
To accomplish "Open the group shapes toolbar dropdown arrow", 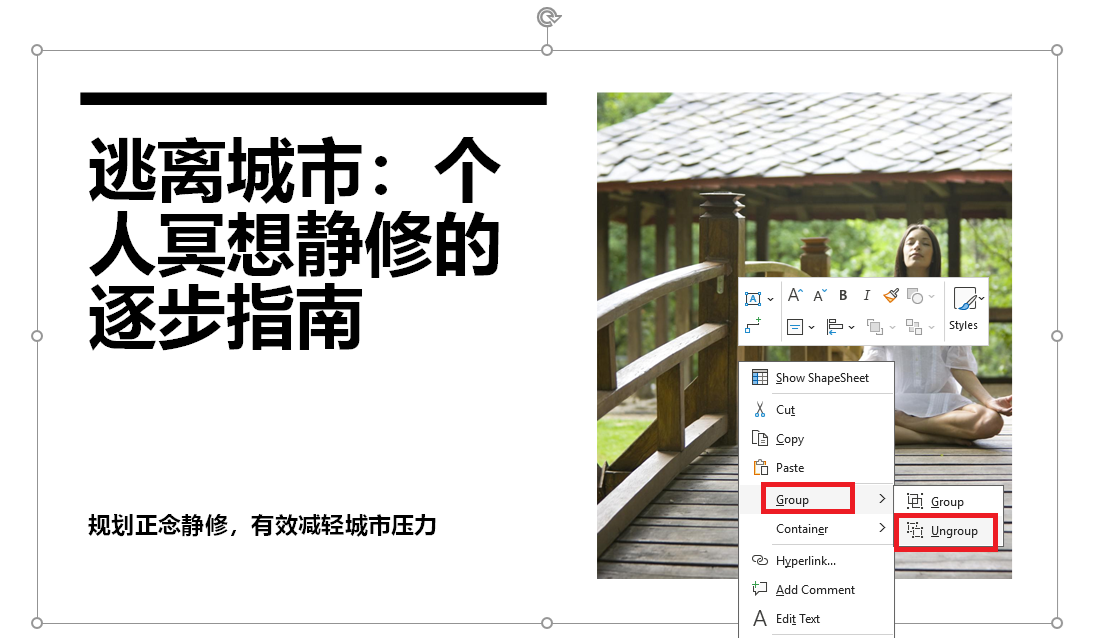I will (931, 327).
